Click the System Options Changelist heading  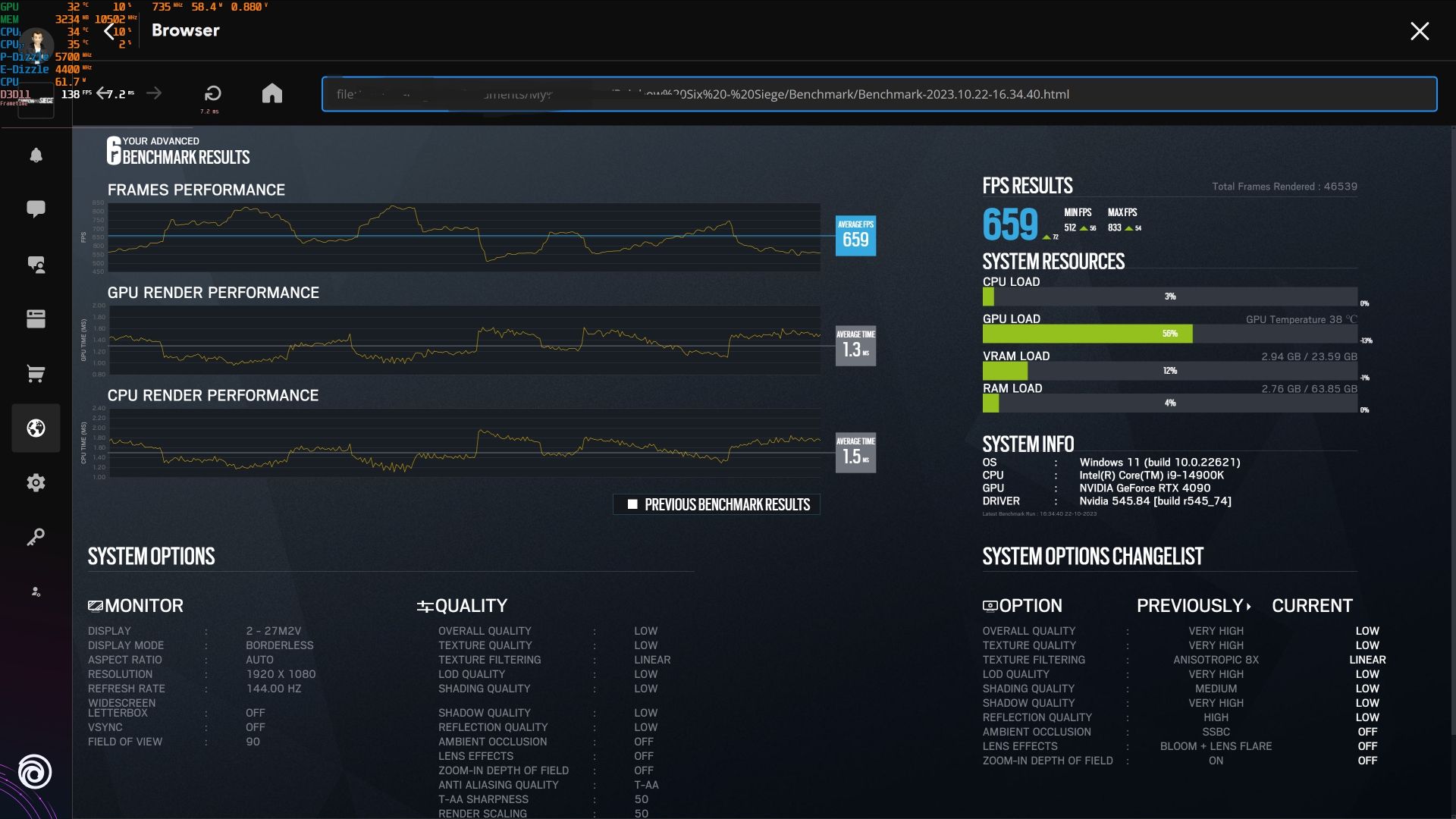[x=1093, y=557]
